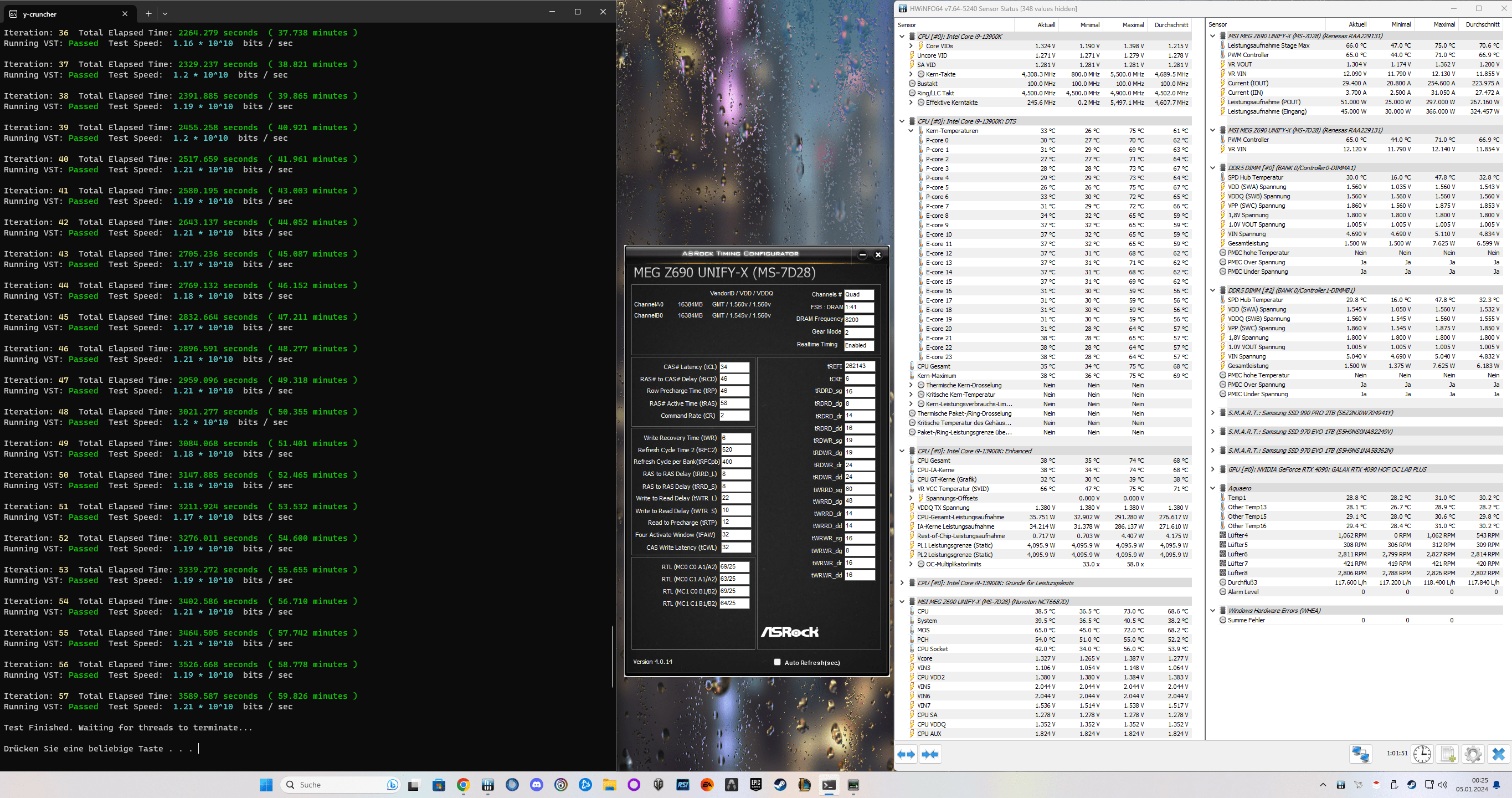Open HWiNFO sensor settings gear icon
1512x798 pixels.
coord(1473,754)
